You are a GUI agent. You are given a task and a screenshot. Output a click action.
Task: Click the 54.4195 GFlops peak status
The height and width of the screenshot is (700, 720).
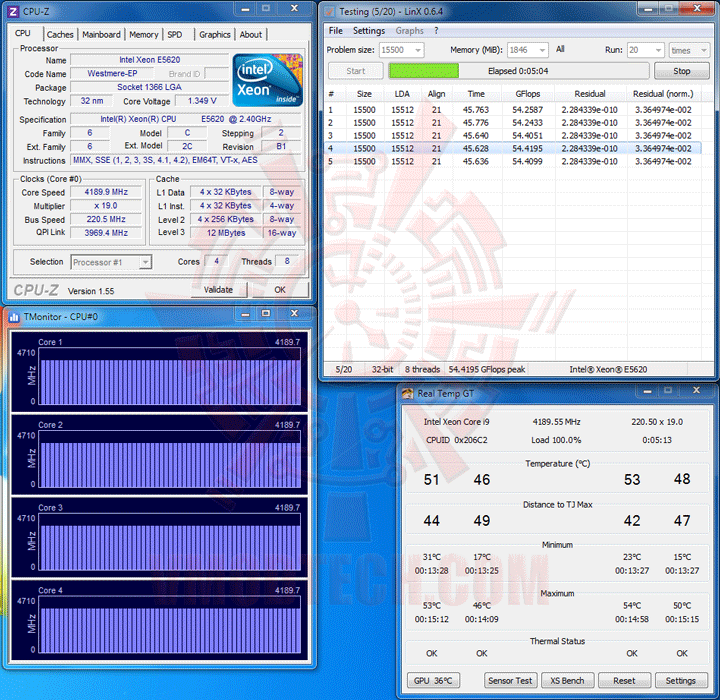click(487, 370)
